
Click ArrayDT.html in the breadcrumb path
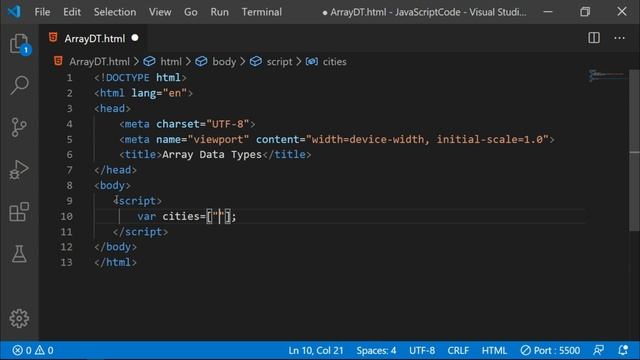[x=99, y=62]
